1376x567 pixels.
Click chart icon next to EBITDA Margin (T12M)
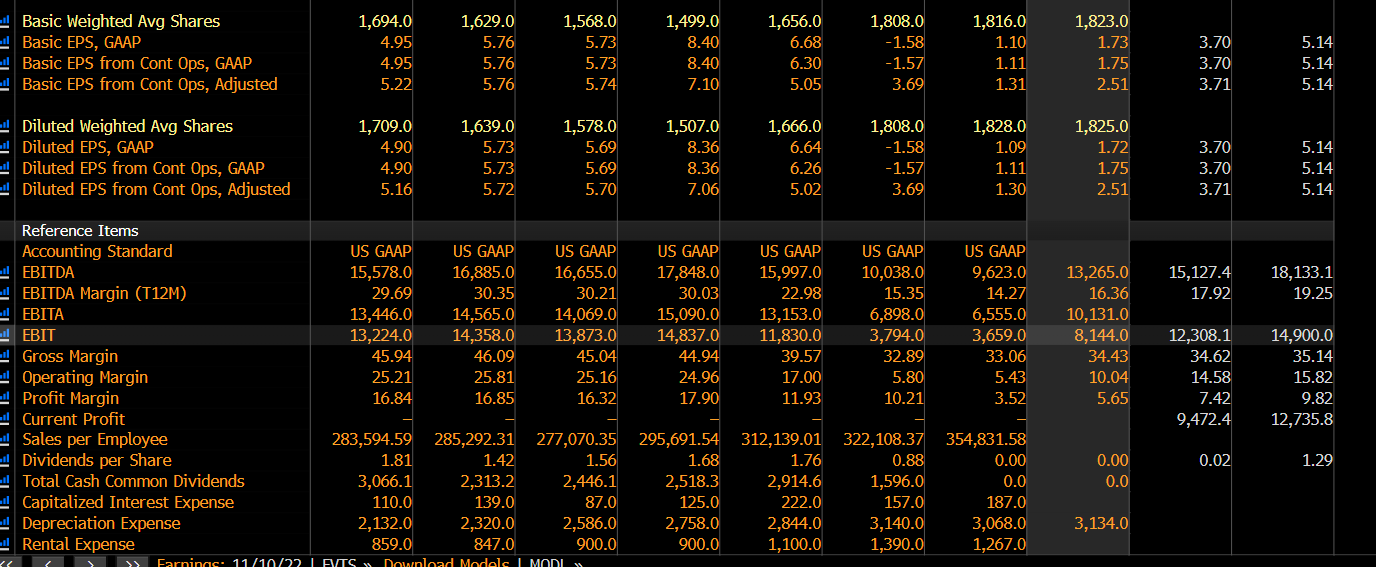pyautogui.click(x=5, y=293)
